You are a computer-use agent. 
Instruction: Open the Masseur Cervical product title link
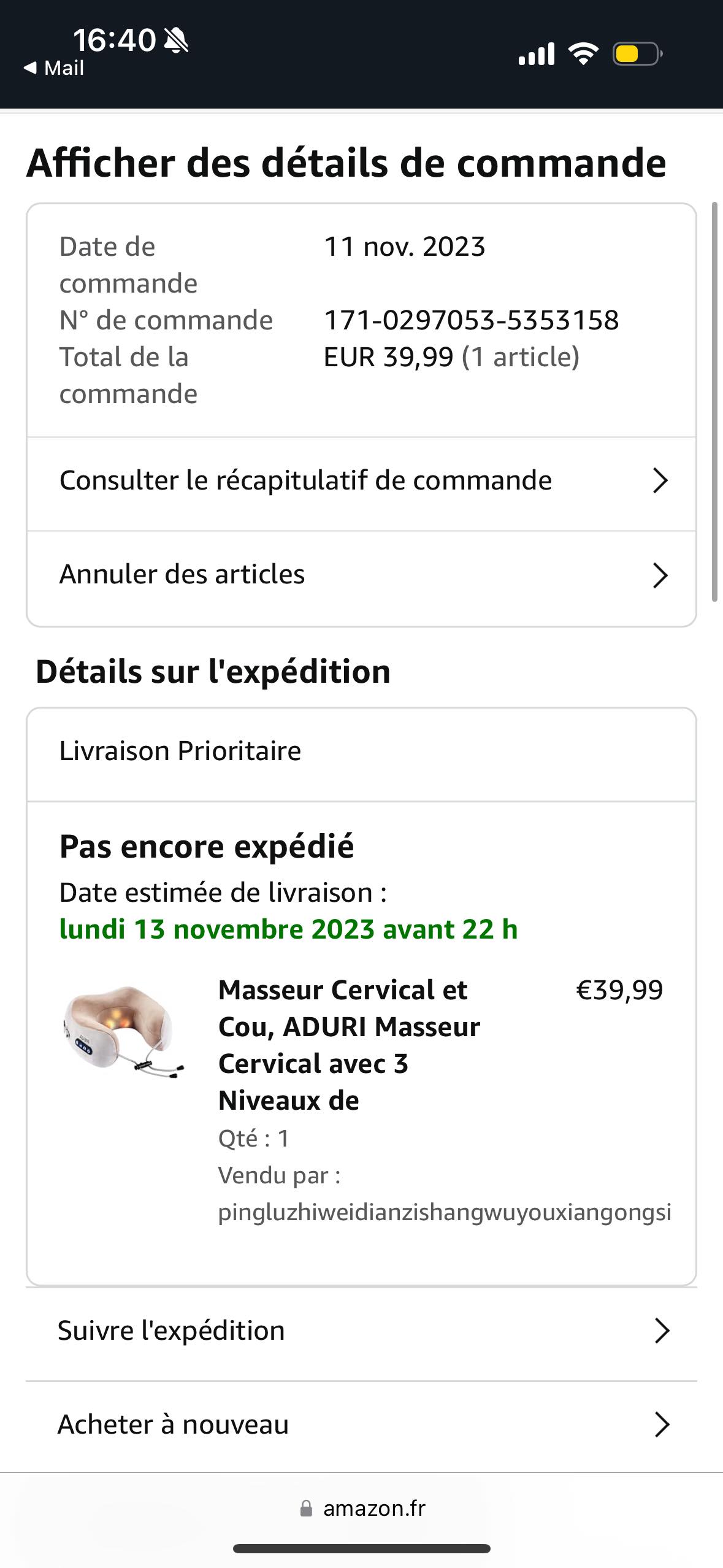pos(348,1045)
